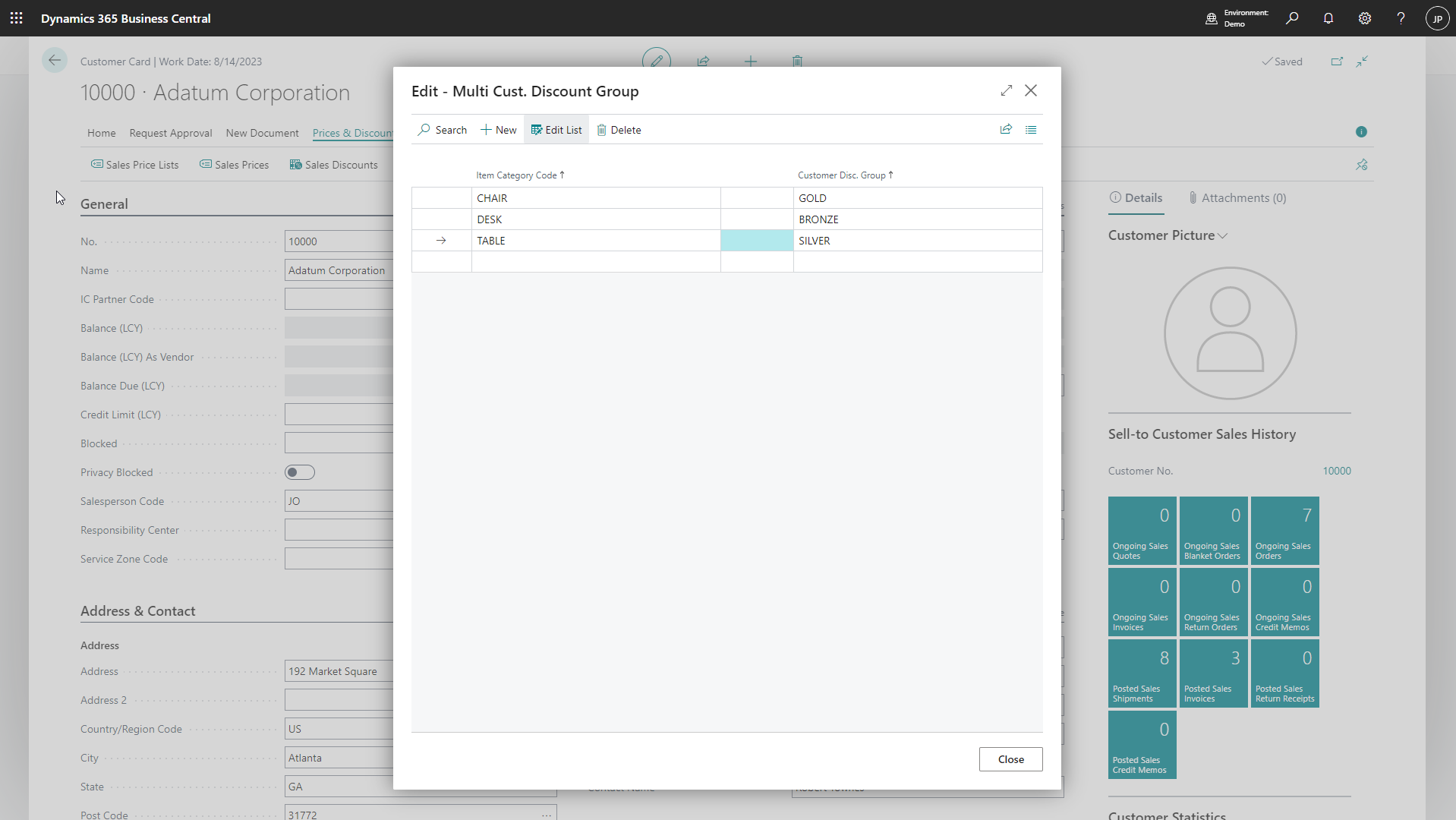Sort by Customer Disc. Group column header
This screenshot has width=1456, height=820.
click(845, 175)
